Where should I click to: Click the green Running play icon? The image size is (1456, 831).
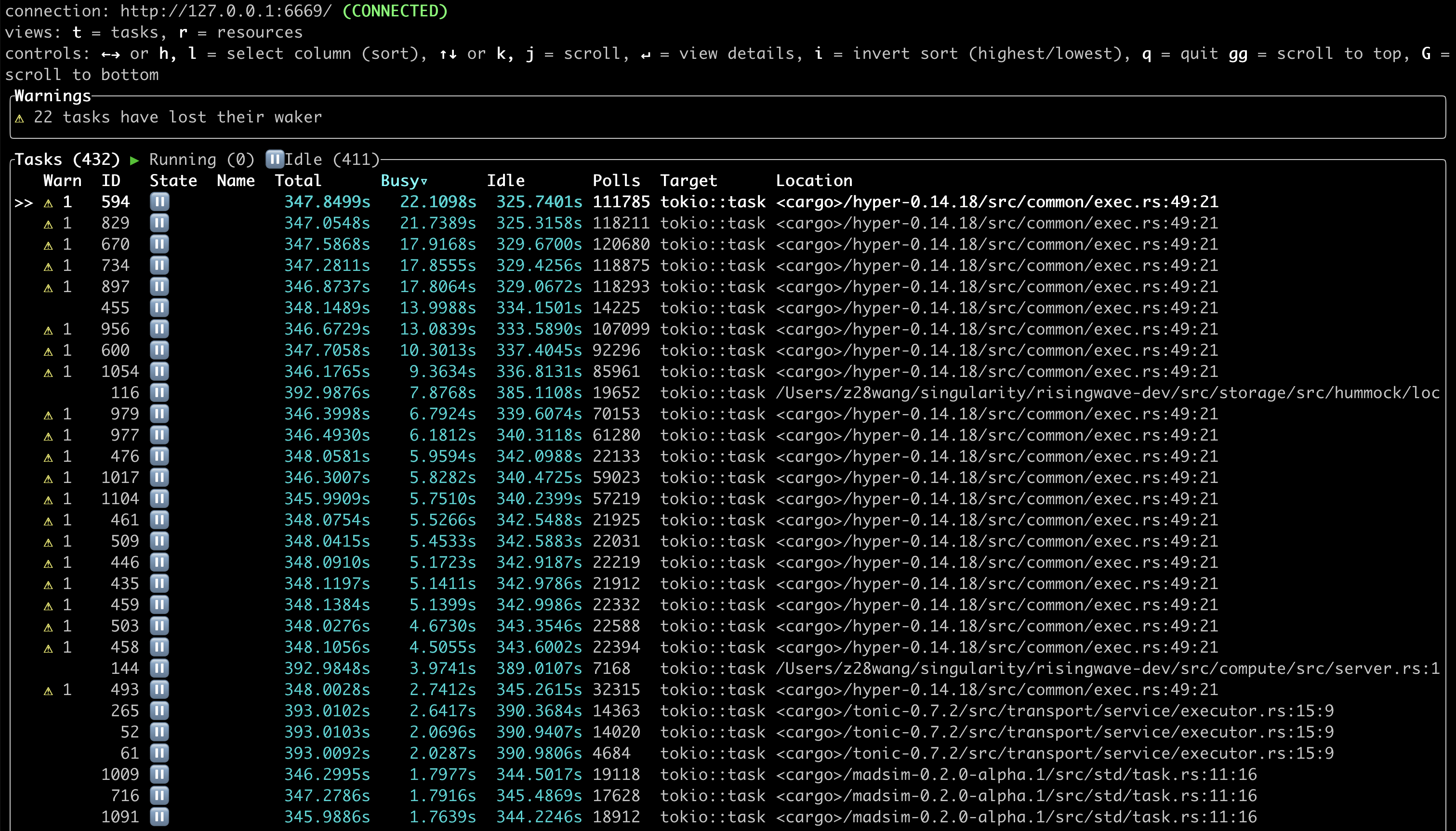134,161
